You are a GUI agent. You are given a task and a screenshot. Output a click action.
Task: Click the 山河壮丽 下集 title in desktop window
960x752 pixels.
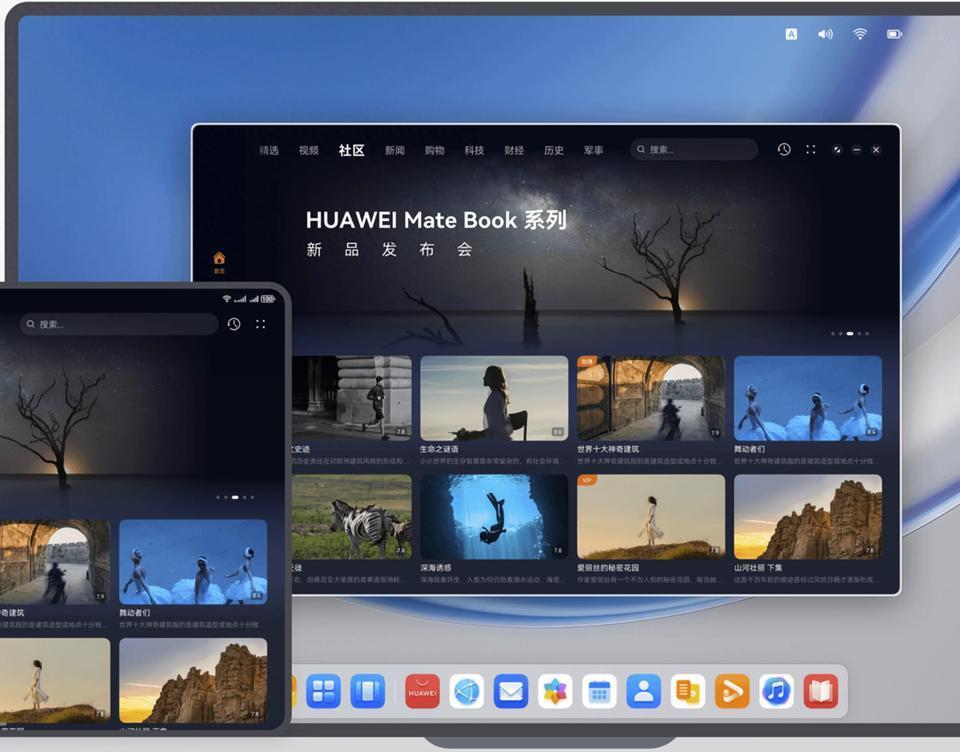click(x=758, y=568)
